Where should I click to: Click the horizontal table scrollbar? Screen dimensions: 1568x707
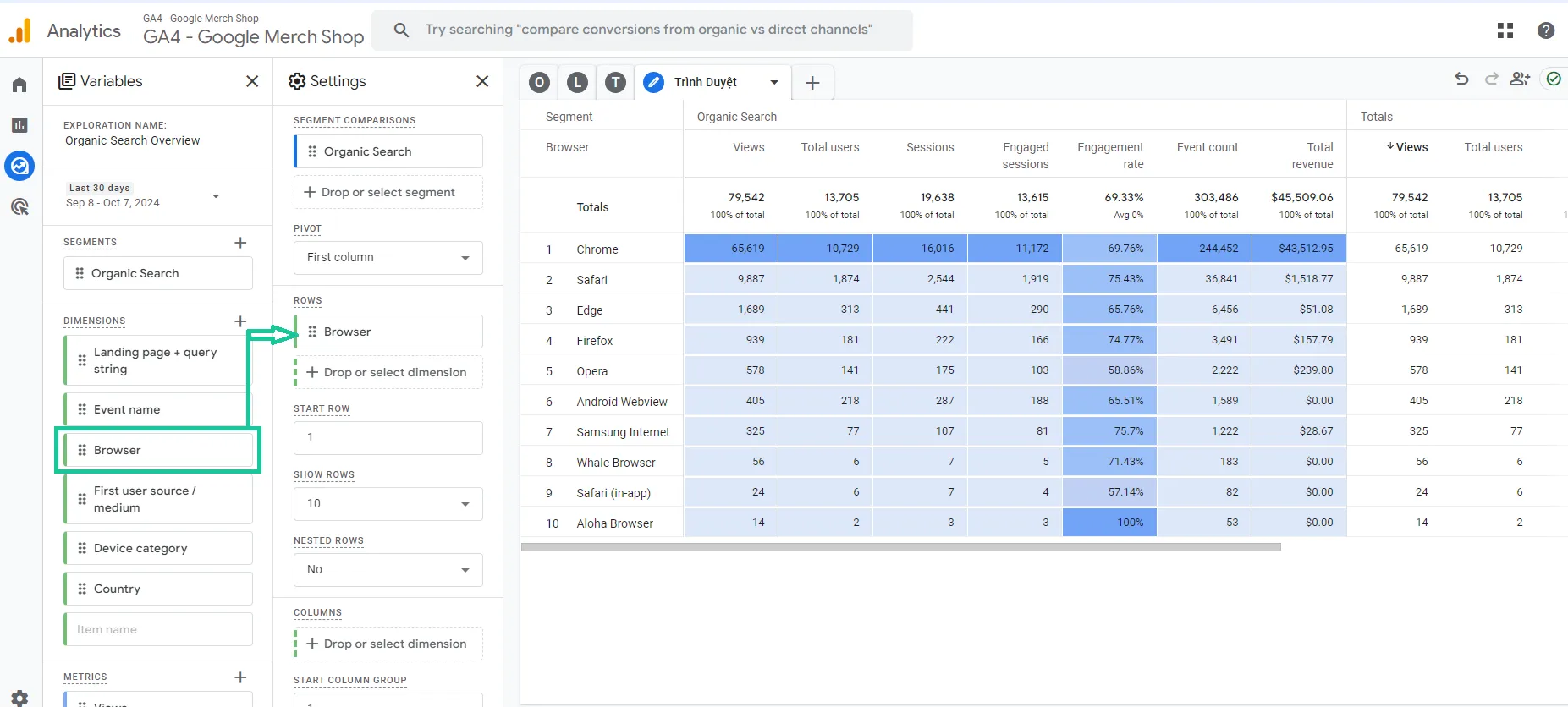[901, 547]
